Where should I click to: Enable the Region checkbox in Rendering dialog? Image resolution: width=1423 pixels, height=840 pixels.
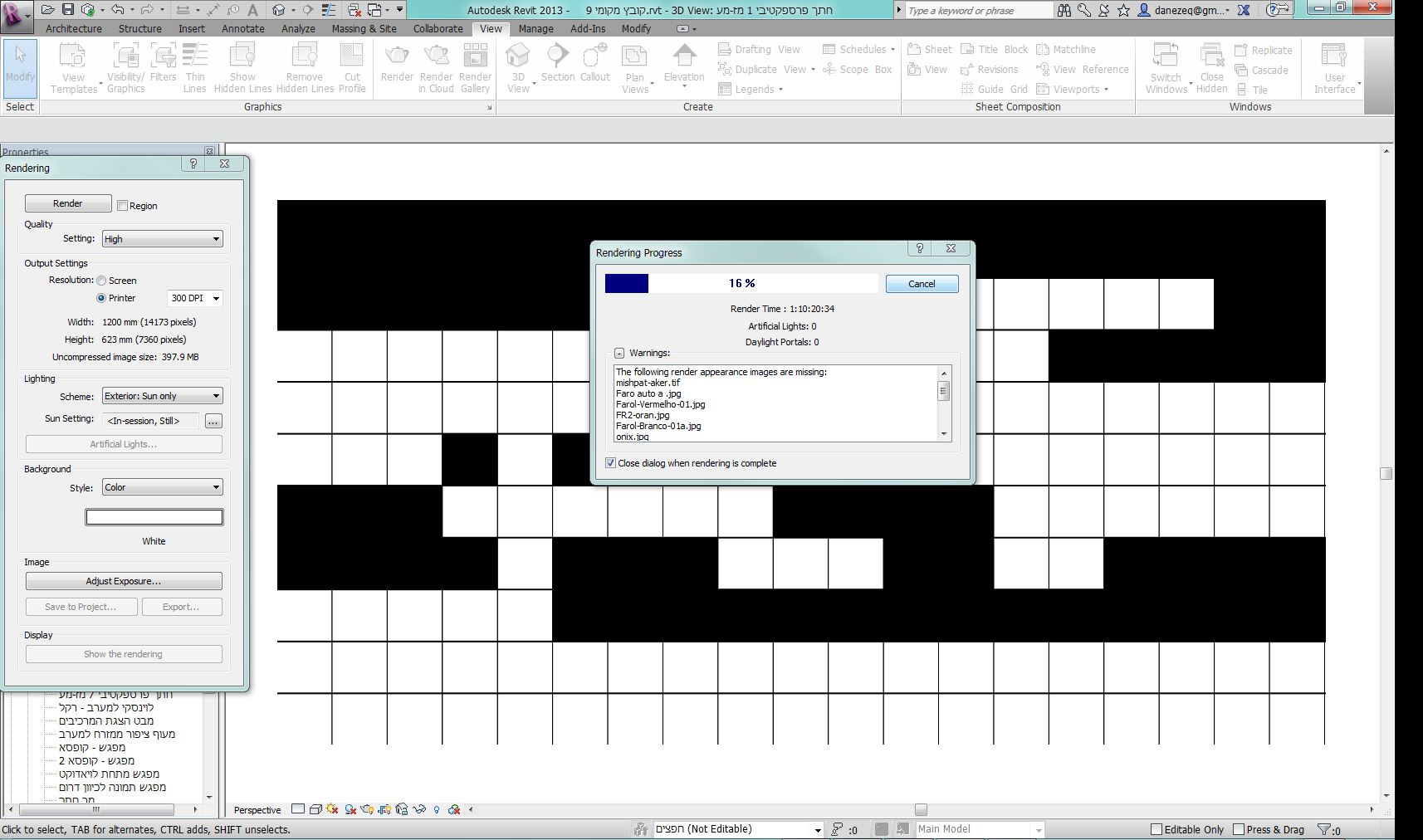pos(122,206)
